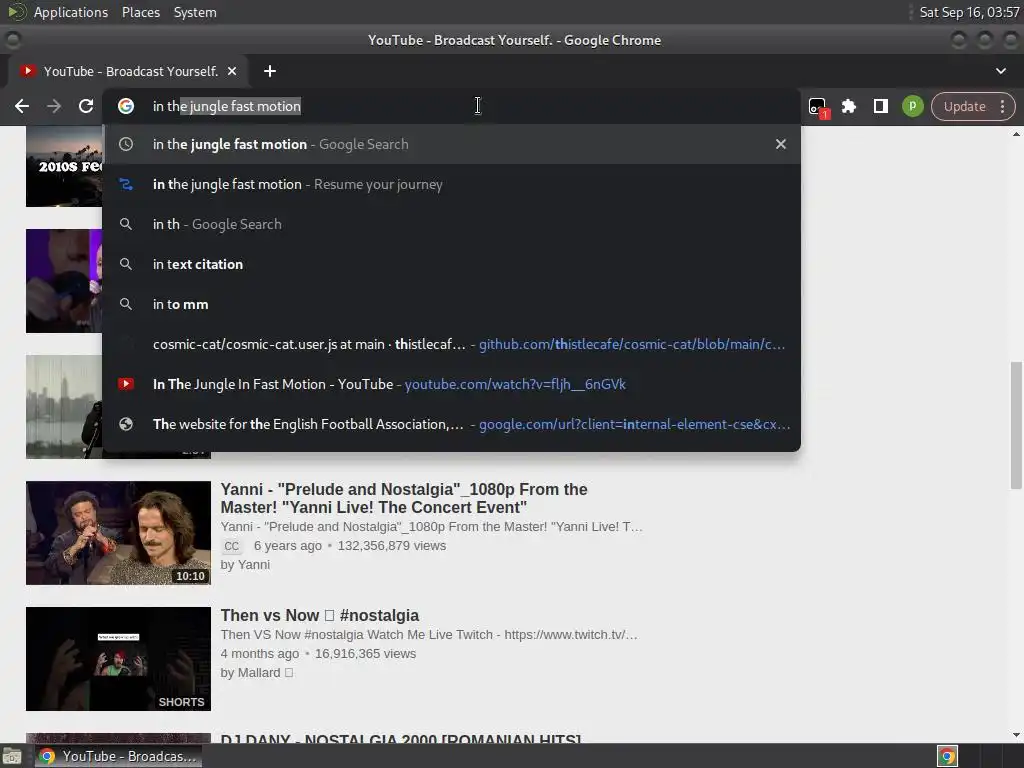Click the '2010s' video thumbnail

(x=64, y=167)
